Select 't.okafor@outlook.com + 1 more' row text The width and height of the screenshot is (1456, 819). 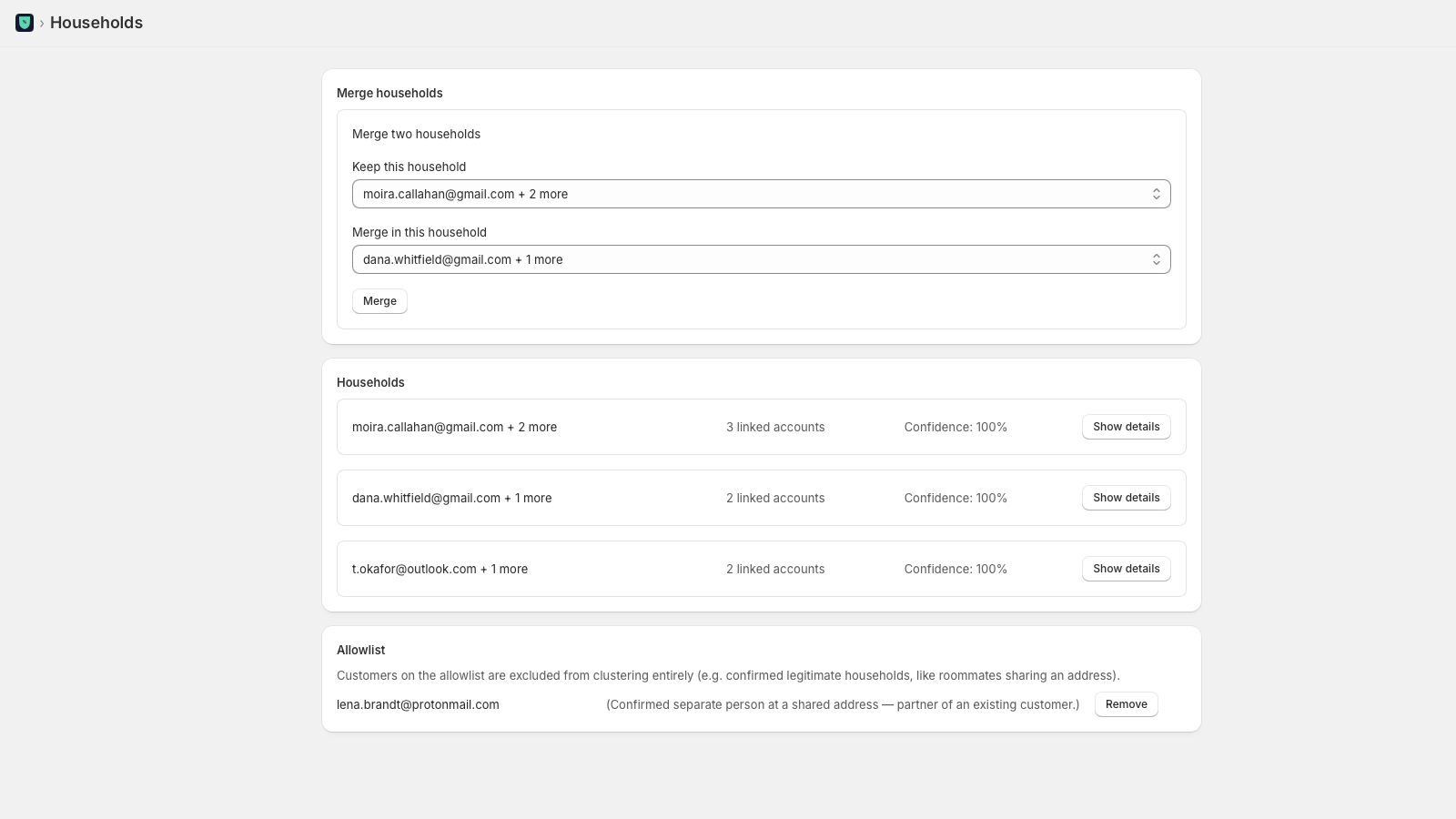440,569
